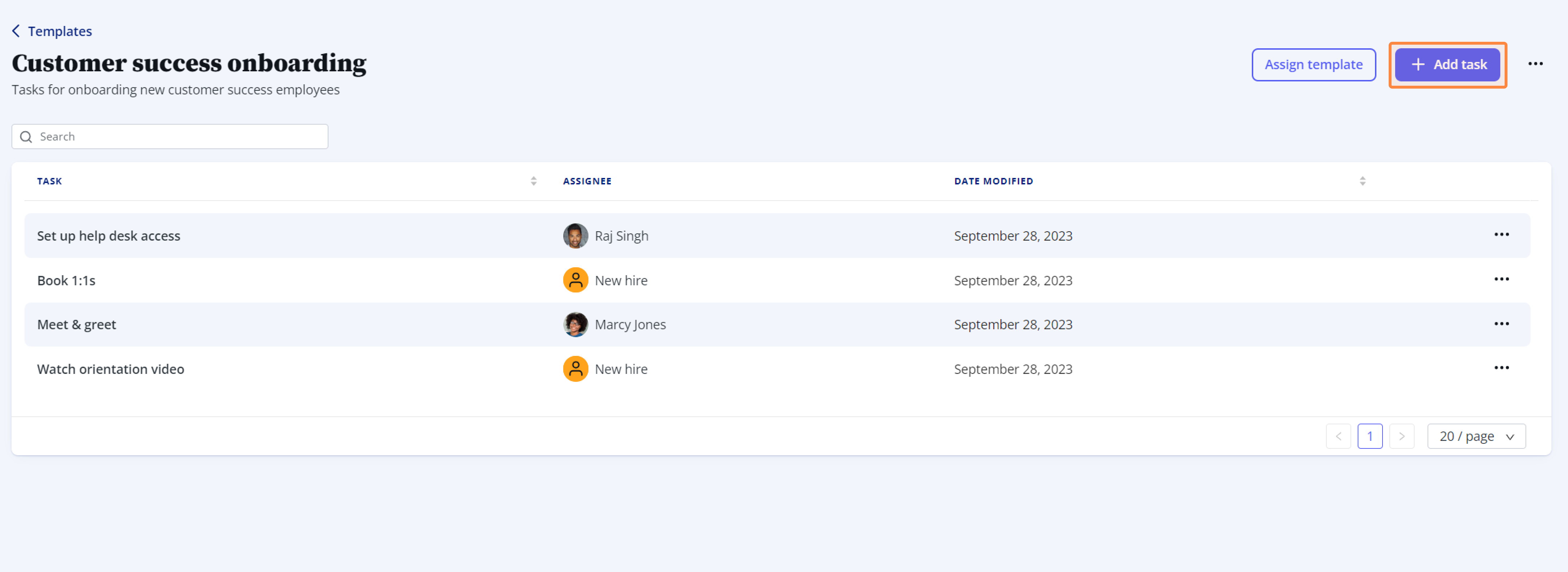Click Raj Singh's avatar photo
The width and height of the screenshot is (1568, 572).
(x=575, y=236)
